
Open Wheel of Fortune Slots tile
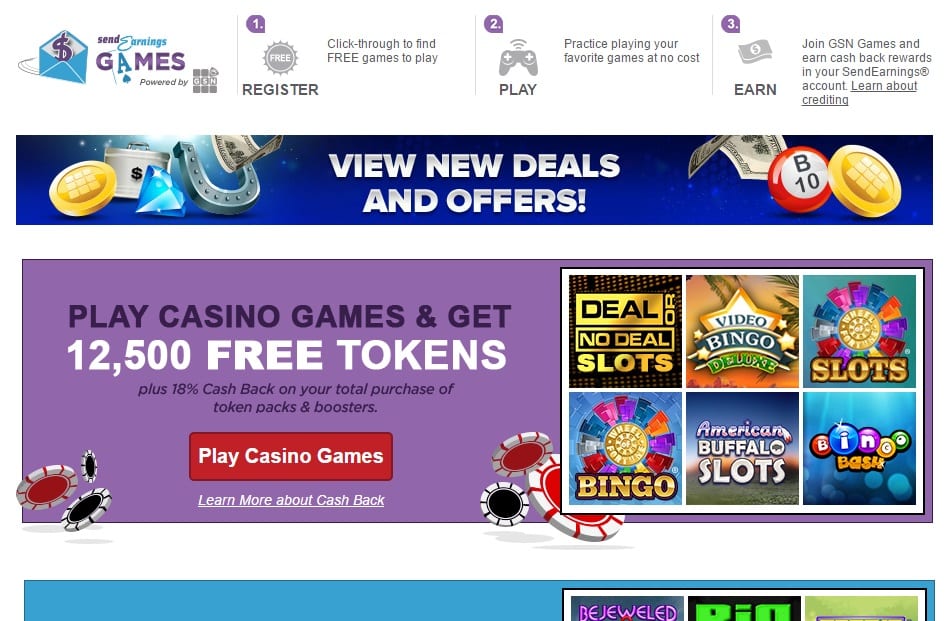859,331
